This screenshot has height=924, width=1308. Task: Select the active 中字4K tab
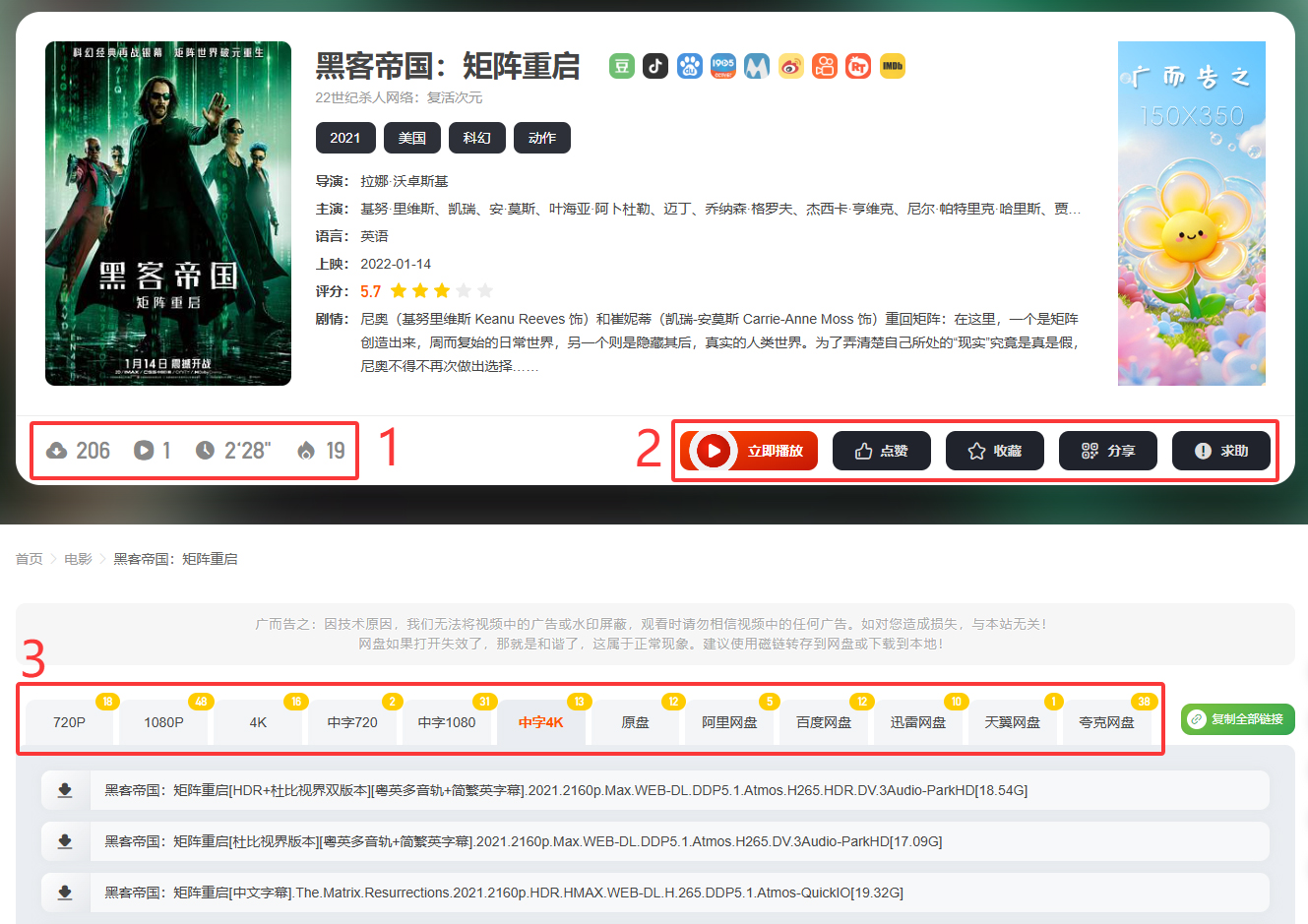coord(541,722)
